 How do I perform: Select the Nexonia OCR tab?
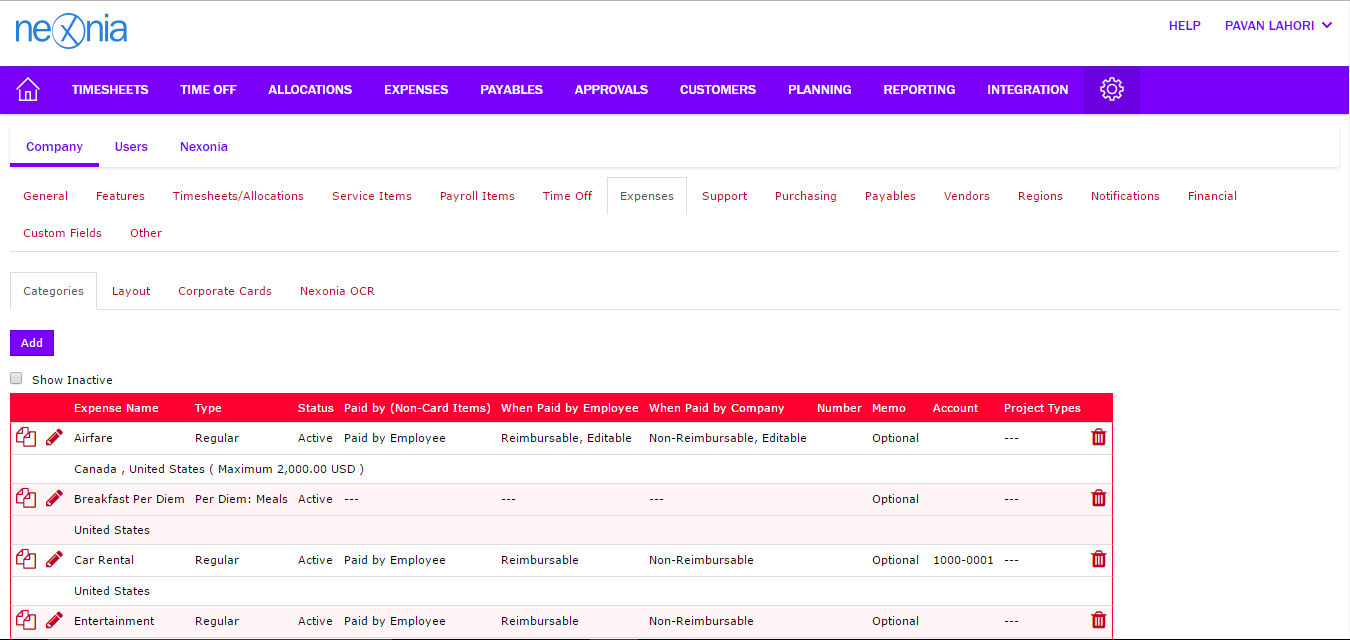pos(337,291)
